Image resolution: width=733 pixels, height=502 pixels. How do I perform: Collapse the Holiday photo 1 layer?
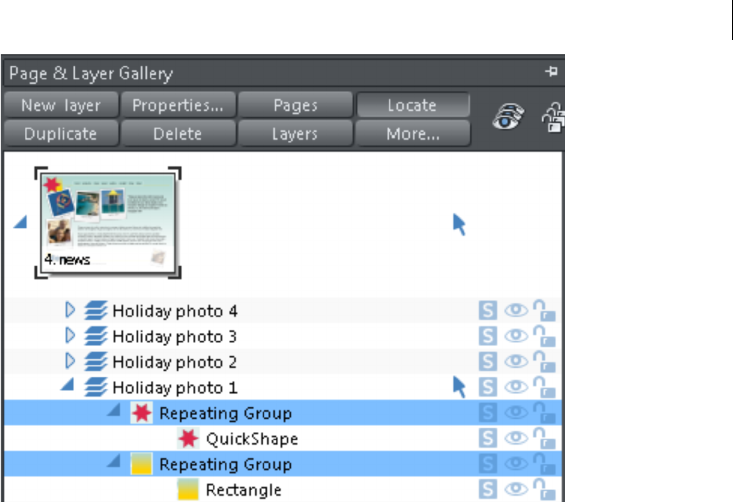click(x=68, y=385)
